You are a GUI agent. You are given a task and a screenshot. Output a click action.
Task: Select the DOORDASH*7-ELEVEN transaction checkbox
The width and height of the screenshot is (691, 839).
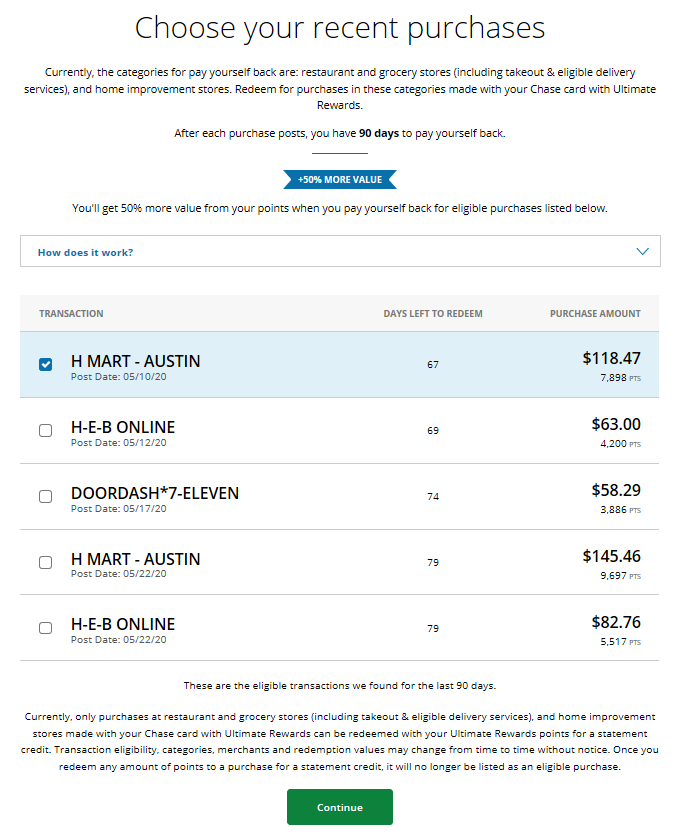[45, 497]
